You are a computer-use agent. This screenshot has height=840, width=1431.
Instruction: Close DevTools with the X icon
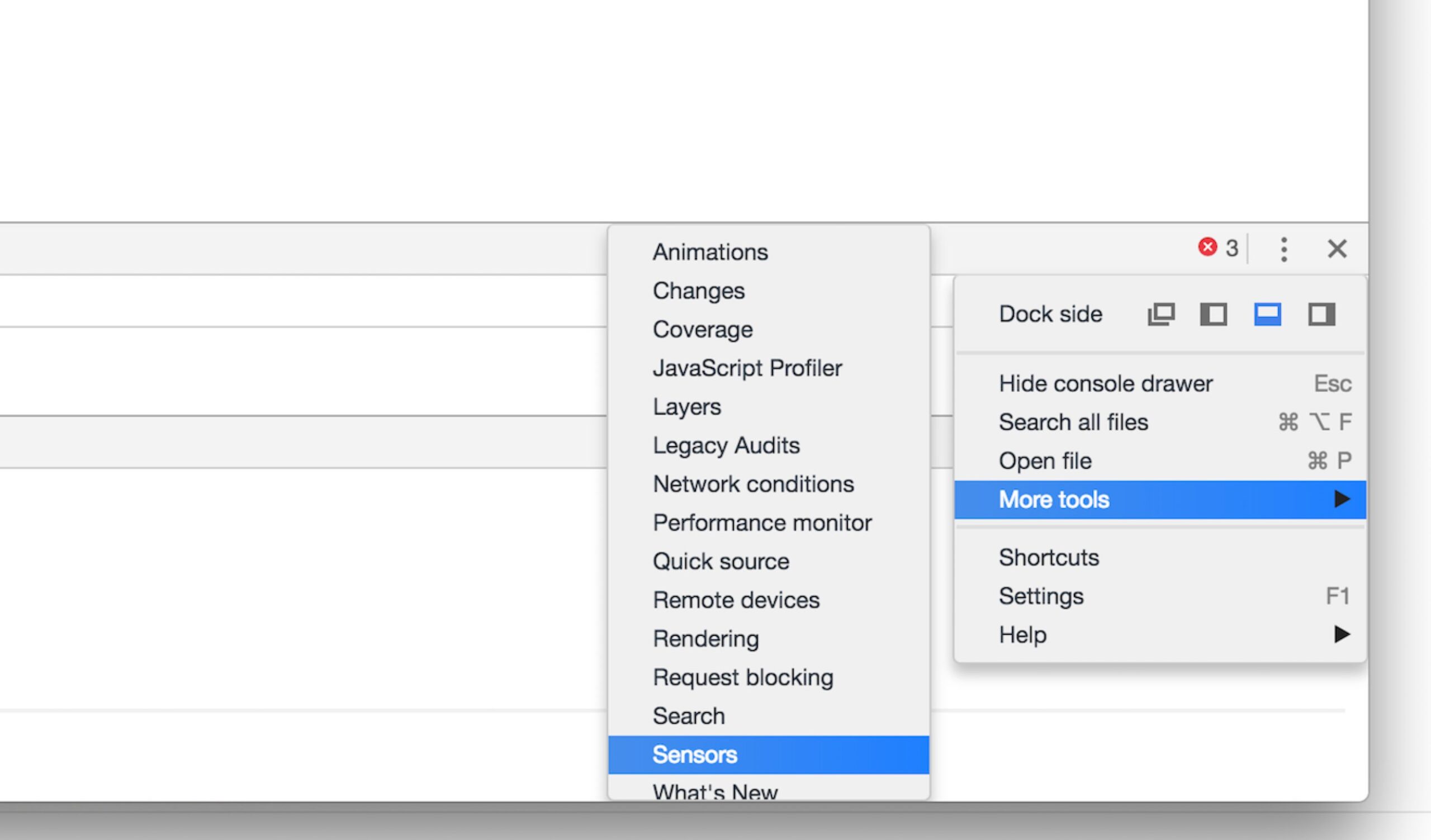pyautogui.click(x=1337, y=249)
